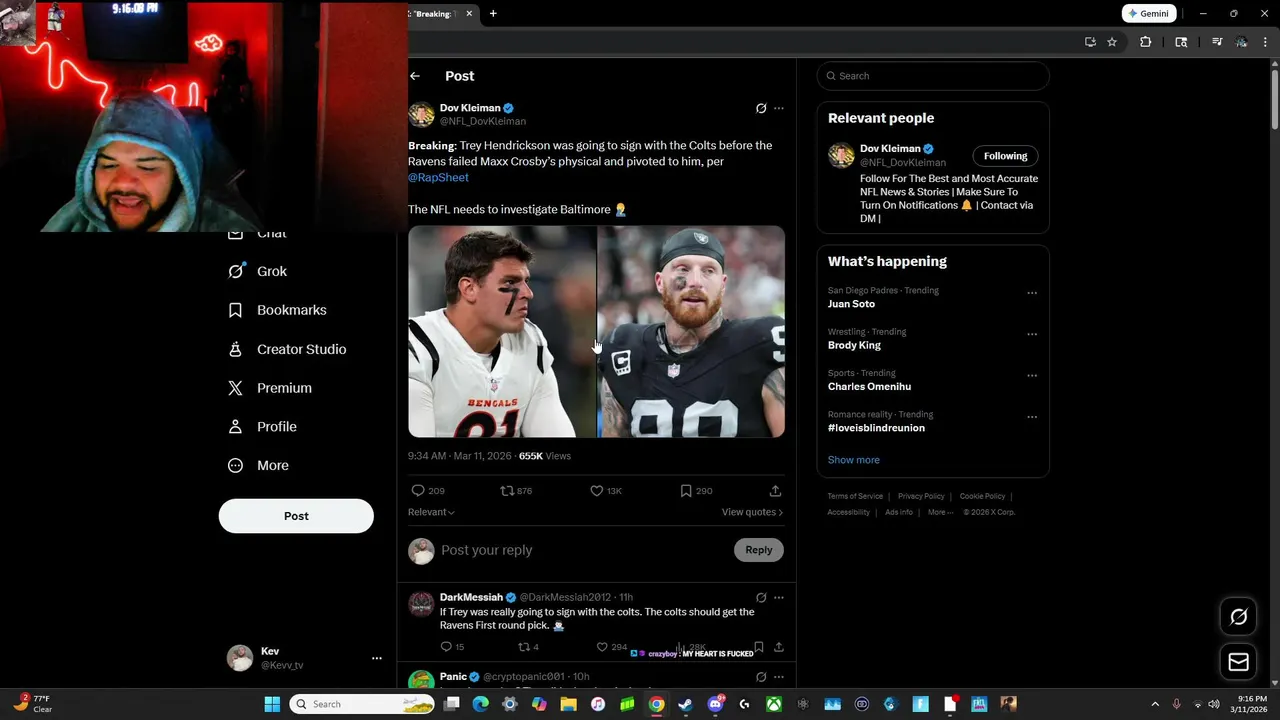Screen dimensions: 1280x720
Task: Open more options on Dov Kleiman's post
Action: pyautogui.click(x=779, y=108)
